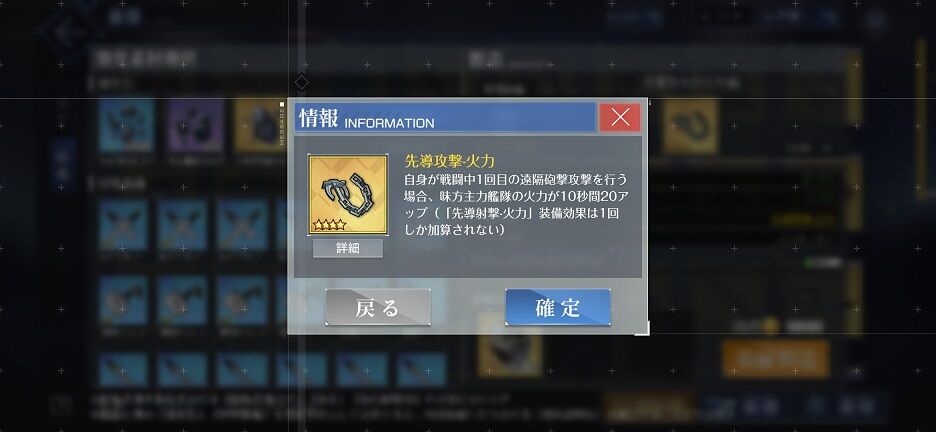Select the blurred blue tab on left sidebar

pyautogui.click(x=63, y=165)
